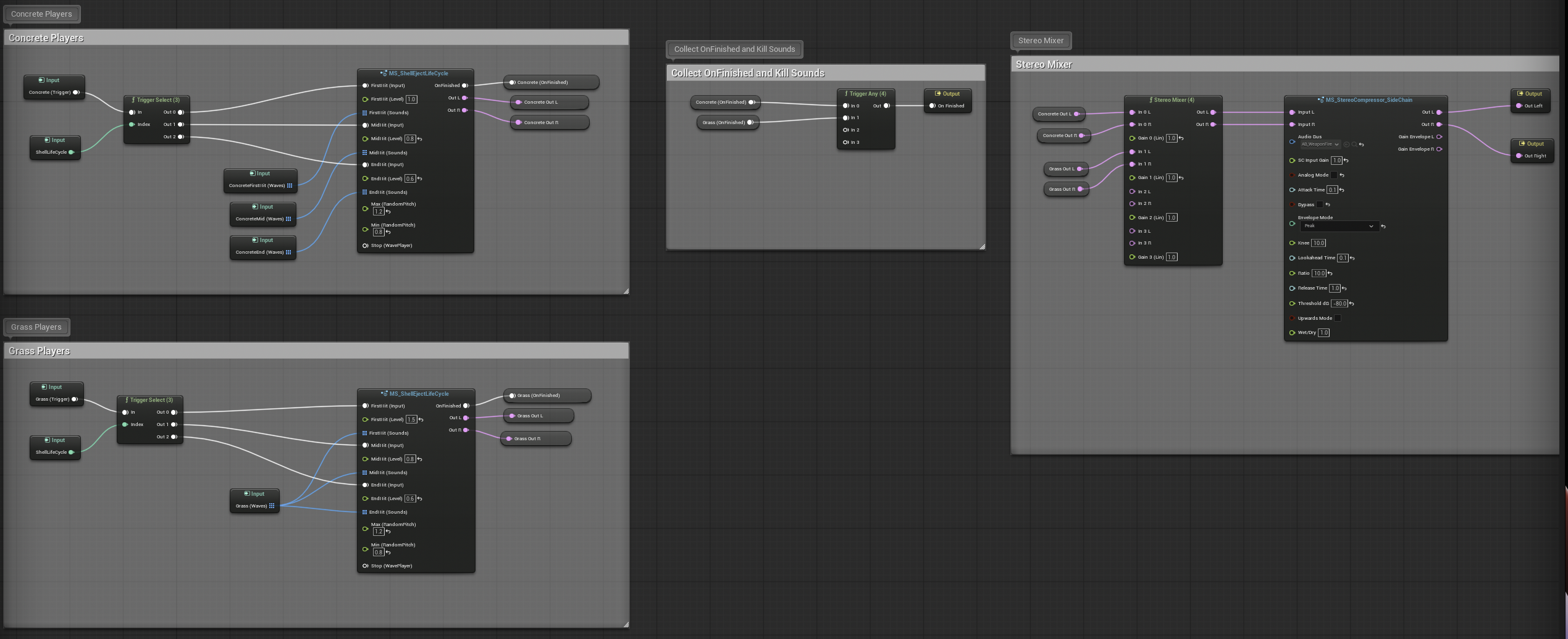The width and height of the screenshot is (1568, 639).
Task: Click the Collect OnFinished and Kill Sounds bubble
Action: [734, 49]
